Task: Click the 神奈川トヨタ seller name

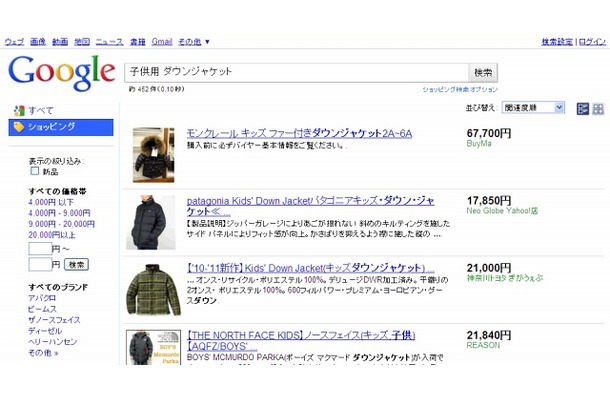Action: tap(505, 278)
